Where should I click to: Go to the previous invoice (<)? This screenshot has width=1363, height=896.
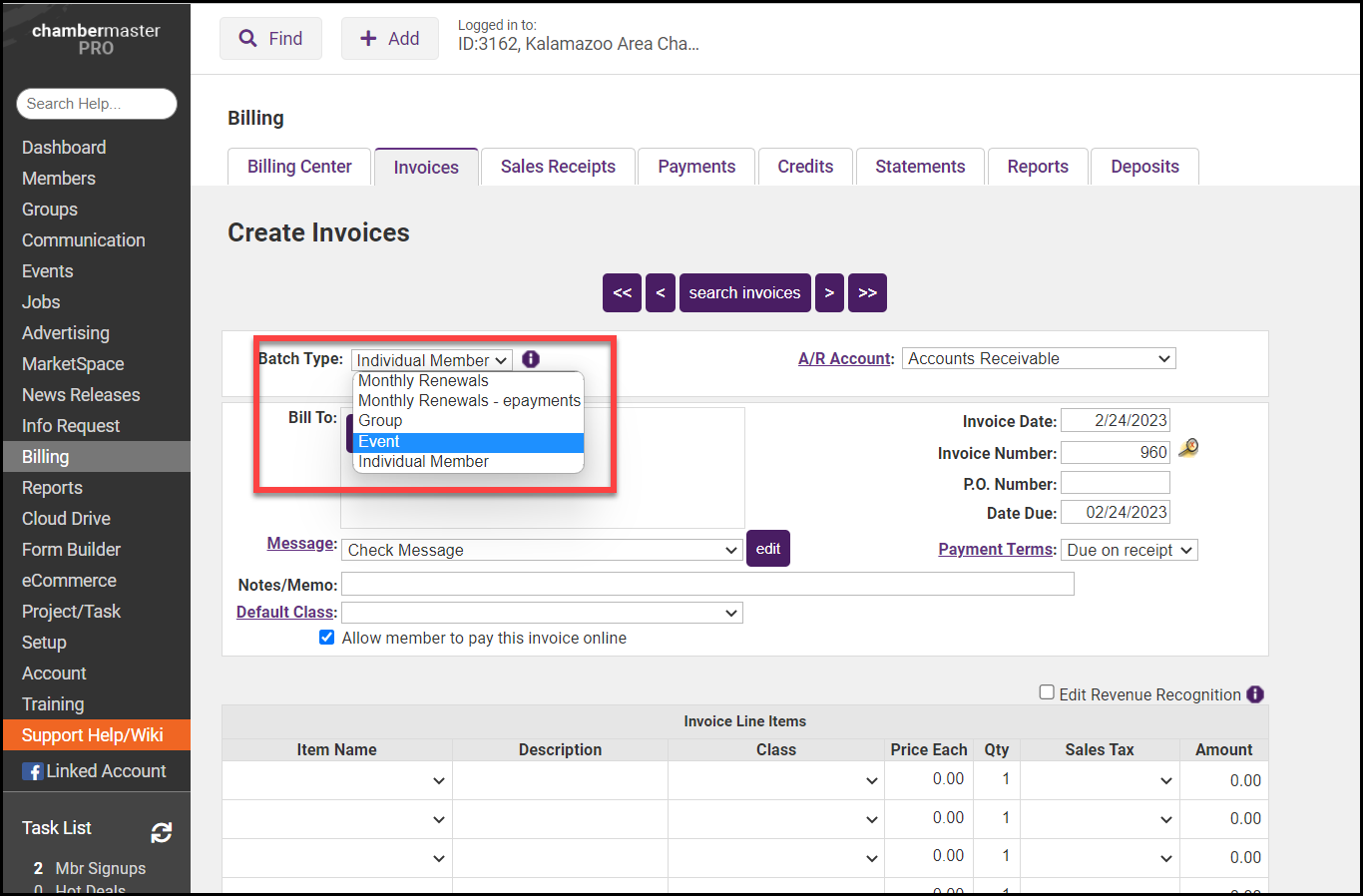(x=660, y=293)
